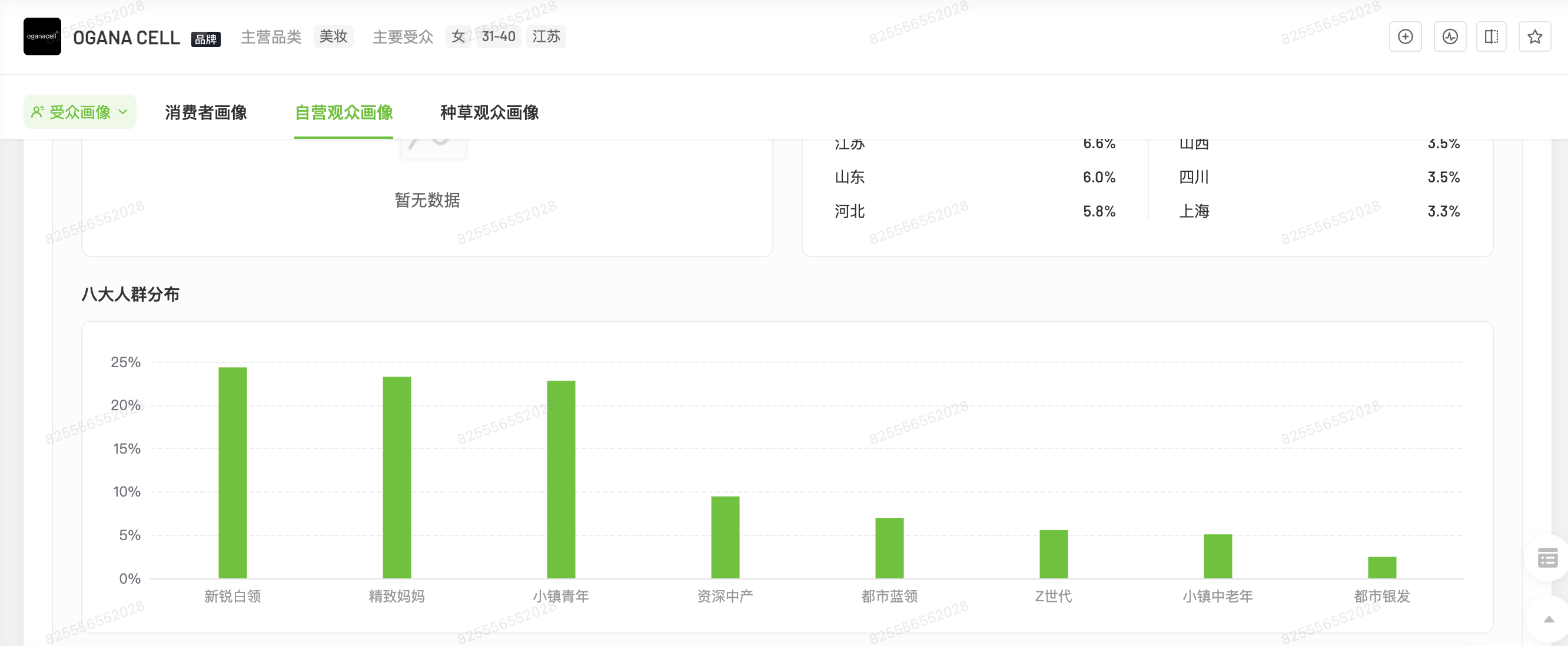Screen dimensions: 1568x646
Task: Click the 31-40 age tag
Action: tap(498, 36)
